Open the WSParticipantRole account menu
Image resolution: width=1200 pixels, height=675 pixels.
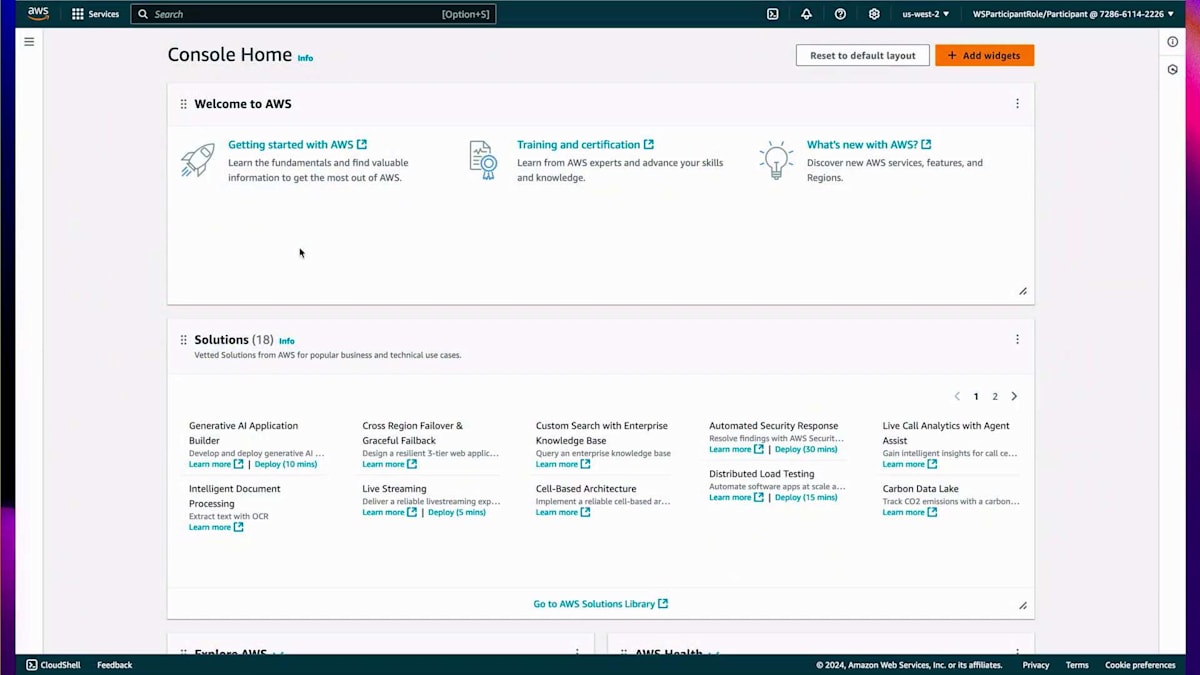tap(1073, 14)
